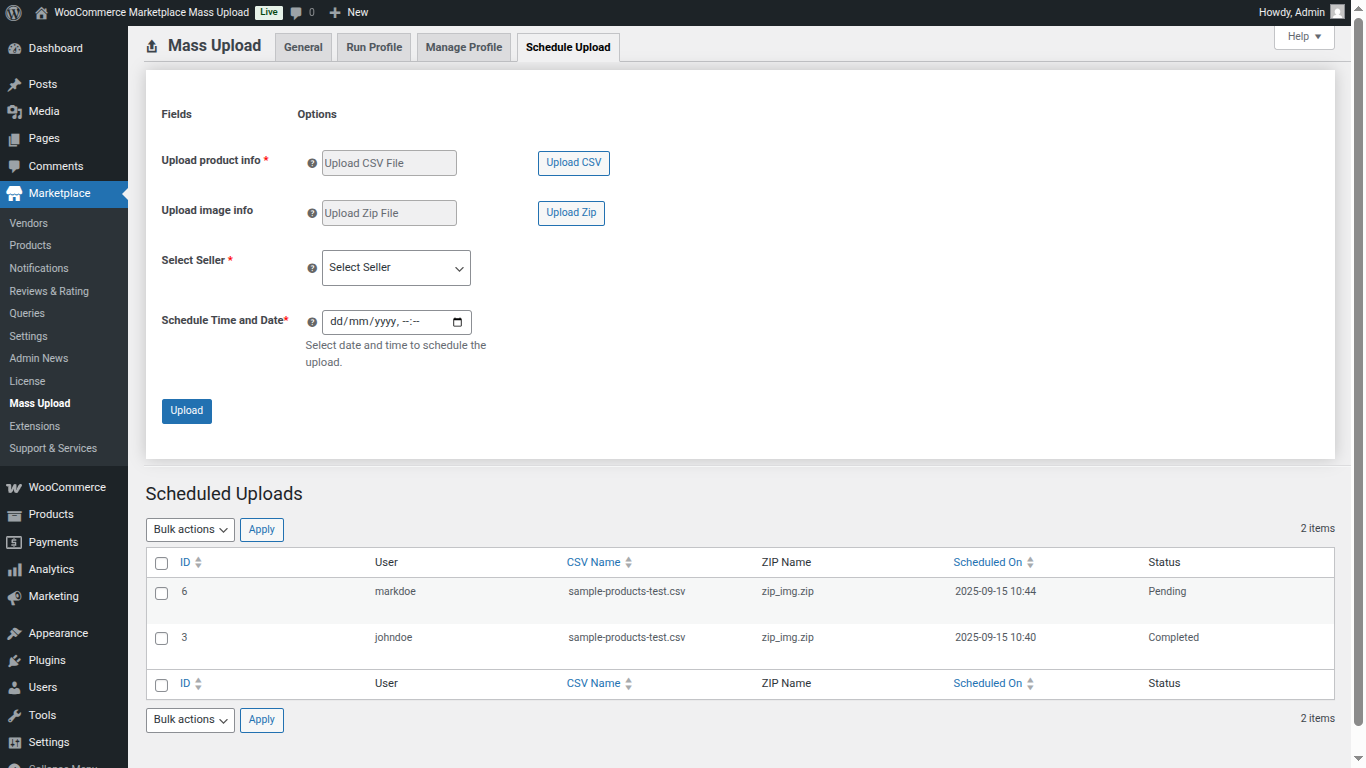Check the checkbox for johndoe's completed upload

(x=161, y=638)
